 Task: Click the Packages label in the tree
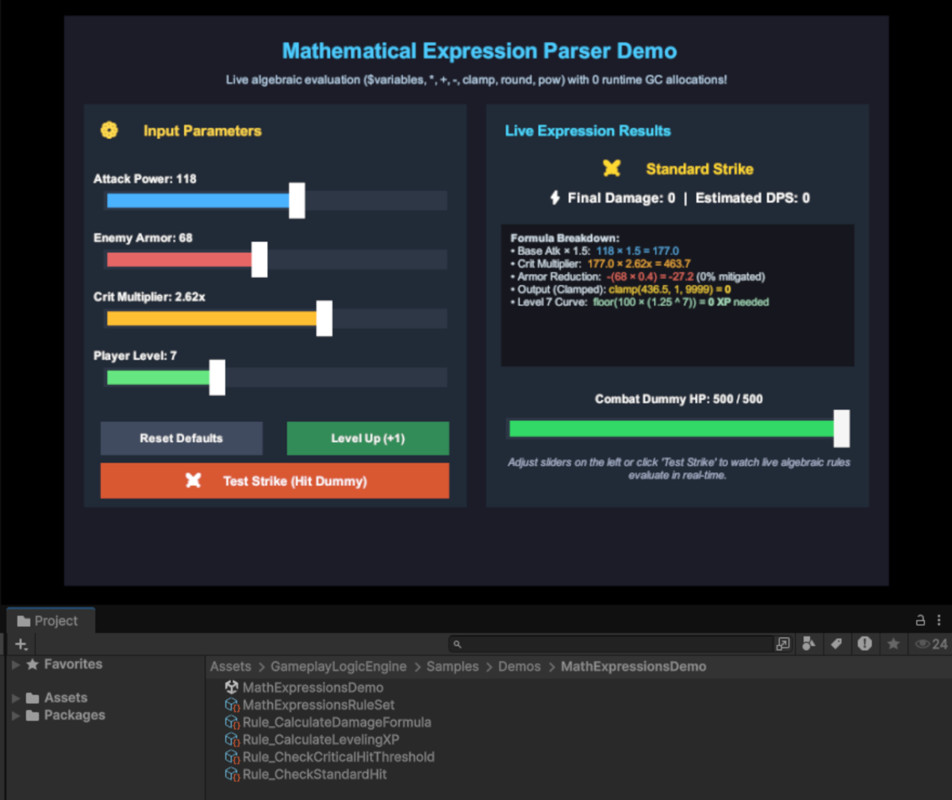point(75,715)
